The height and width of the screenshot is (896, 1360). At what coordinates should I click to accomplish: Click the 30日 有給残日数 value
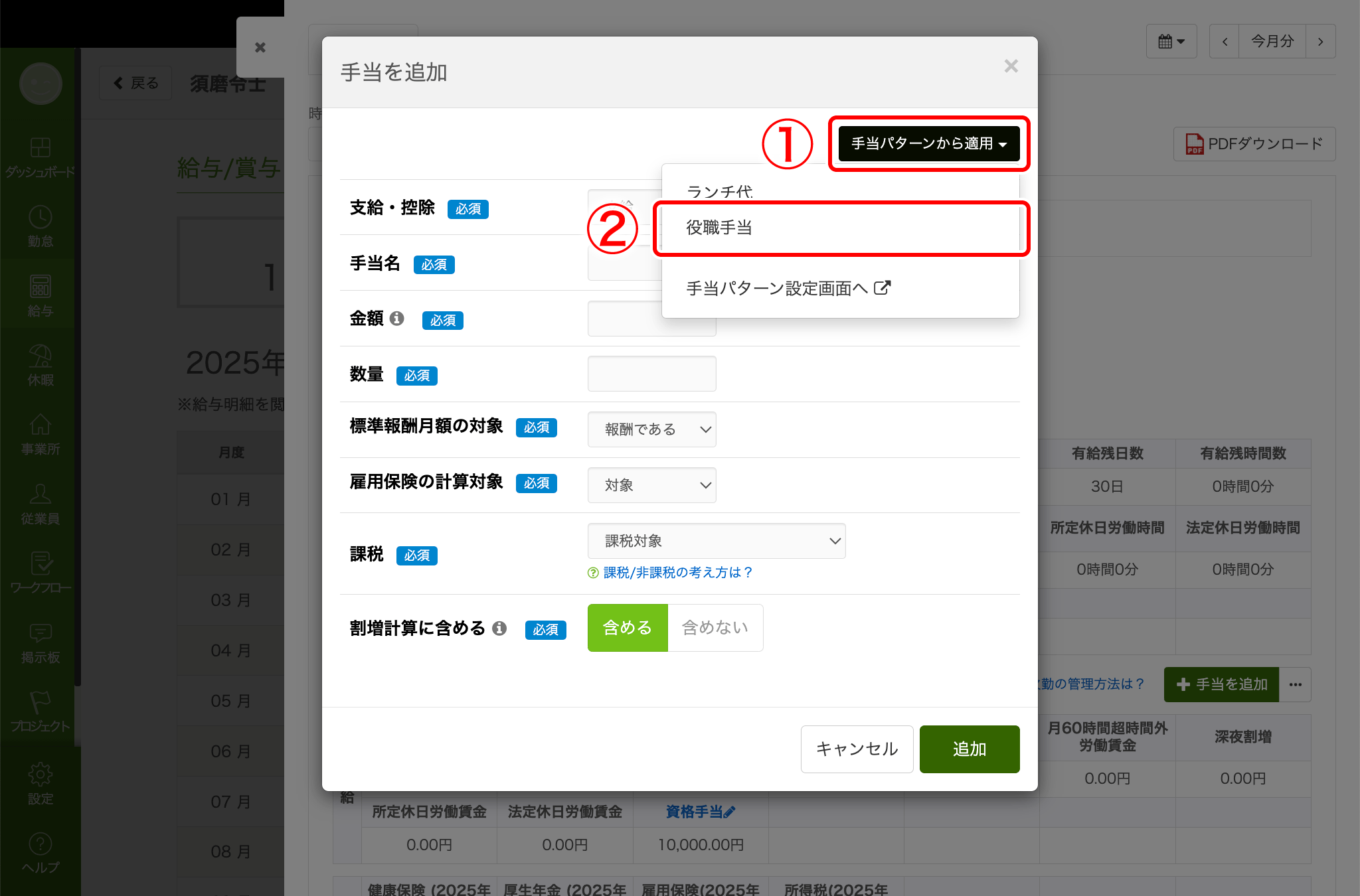pyautogui.click(x=1107, y=486)
